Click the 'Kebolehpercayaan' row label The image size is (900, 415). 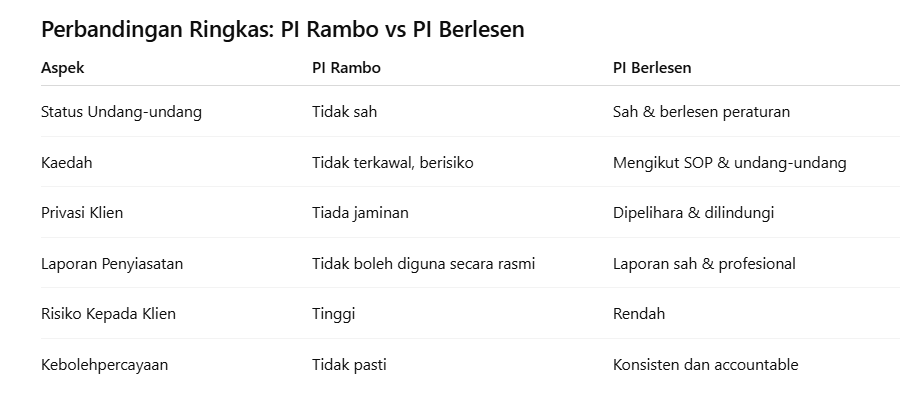[104, 365]
